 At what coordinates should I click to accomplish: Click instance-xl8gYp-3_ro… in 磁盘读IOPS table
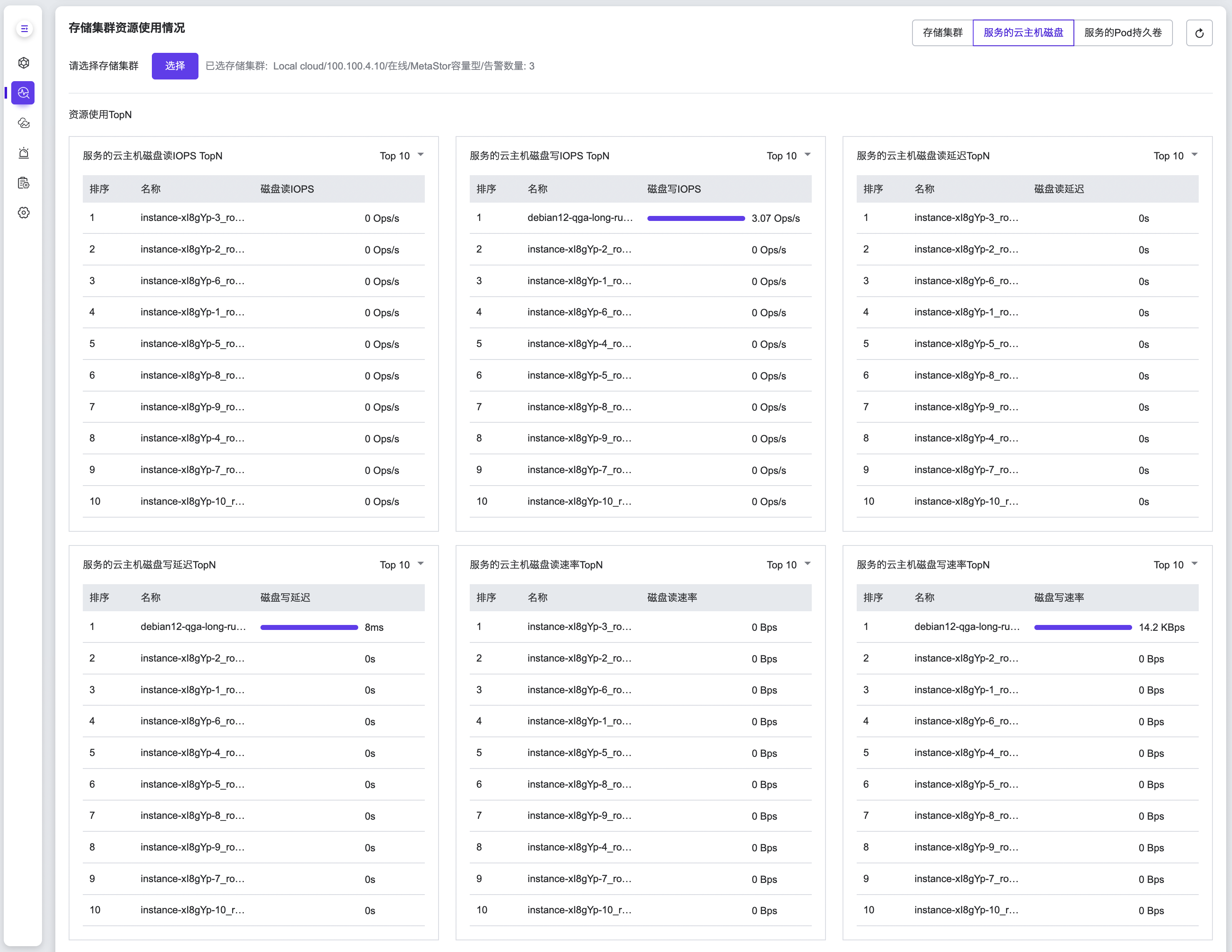click(192, 218)
